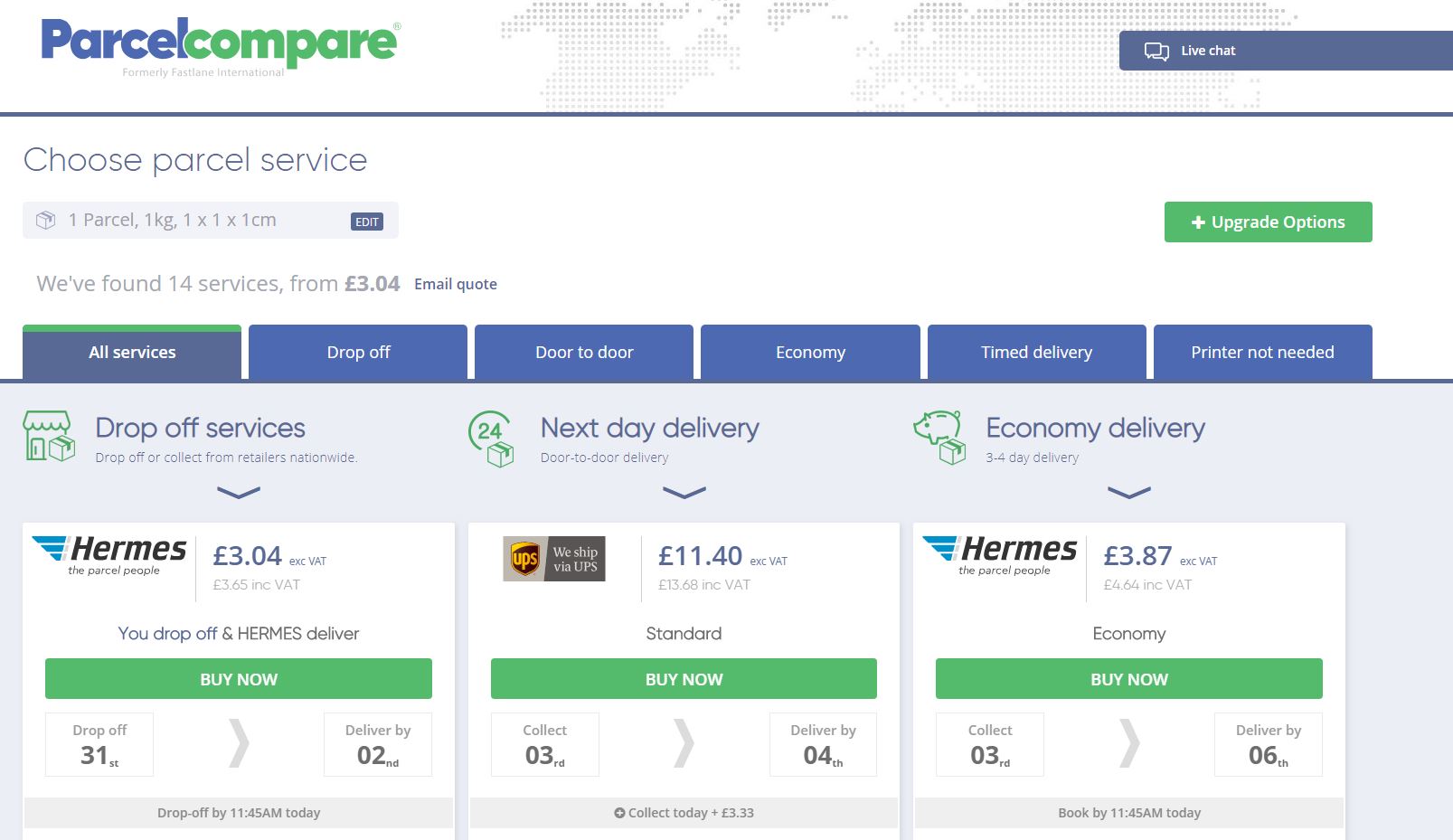This screenshot has width=1453, height=840.
Task: Expand the Economy delivery chevron
Action: pos(1129,493)
